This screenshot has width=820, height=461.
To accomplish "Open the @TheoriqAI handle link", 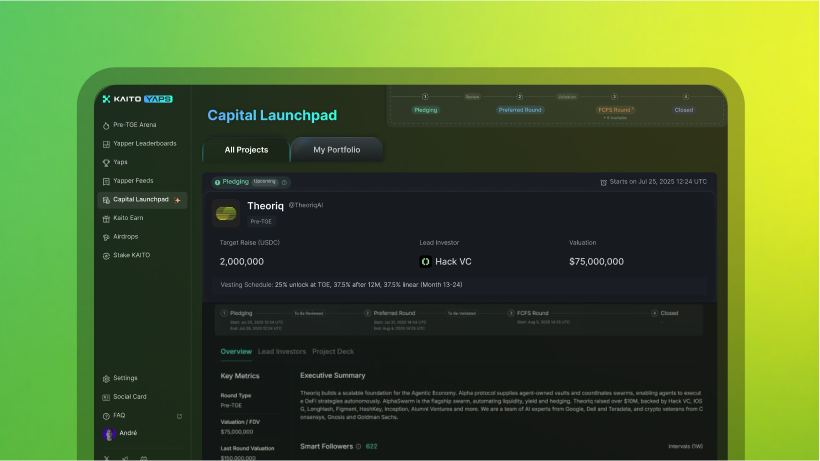I will click(306, 205).
